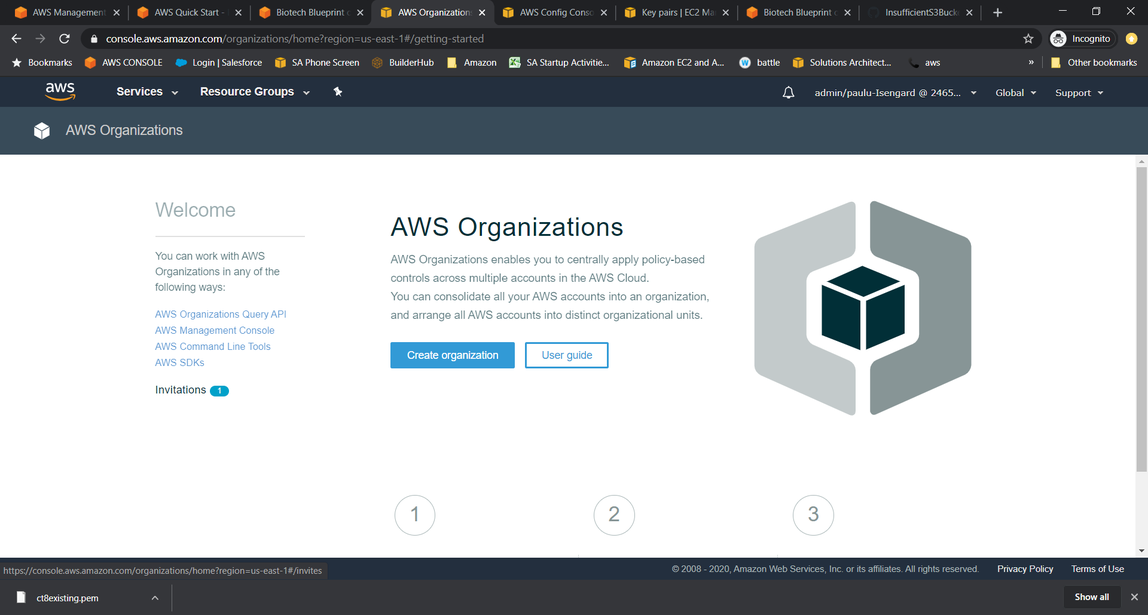
Task: Reload the page
Action: point(64,39)
